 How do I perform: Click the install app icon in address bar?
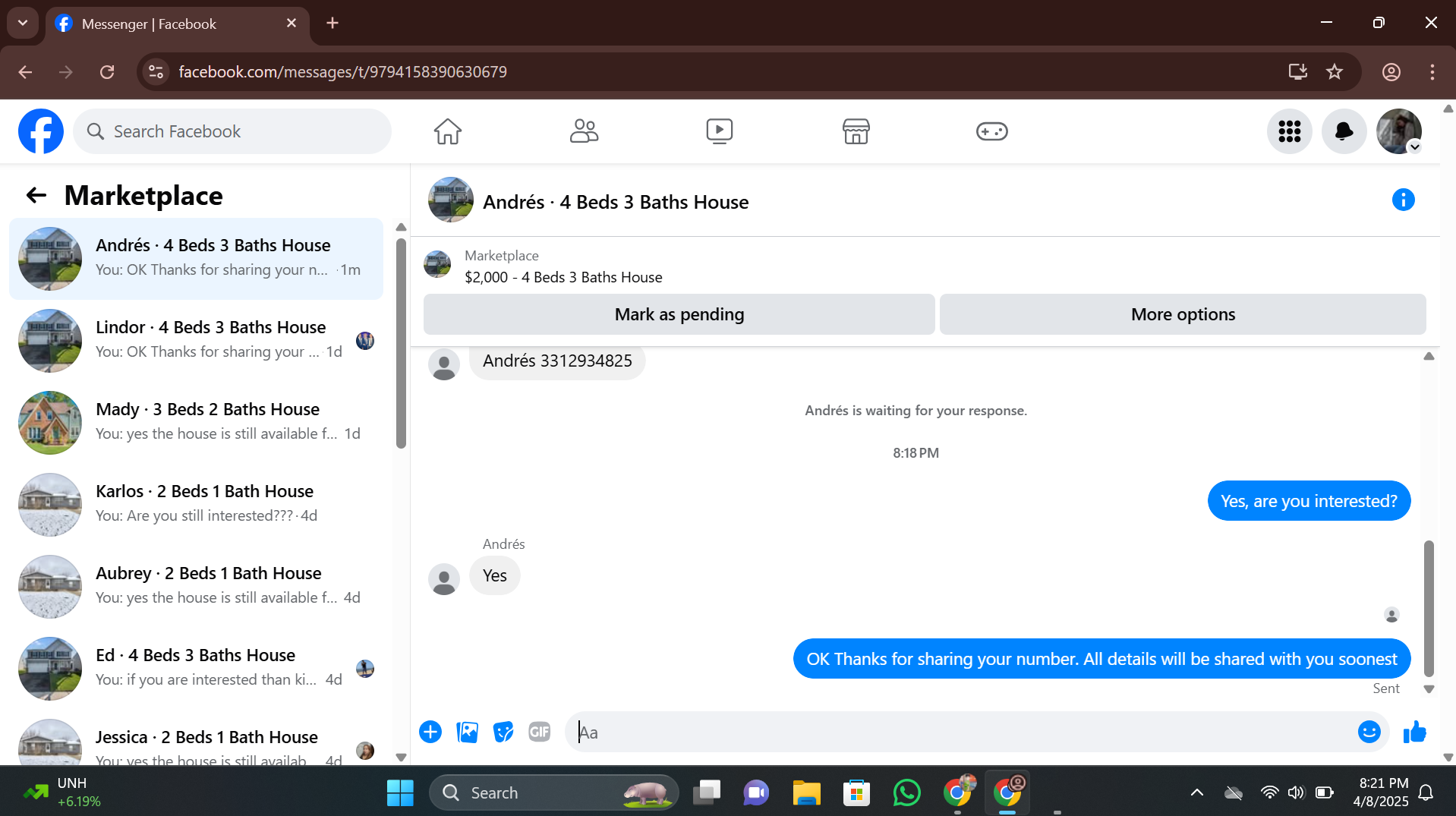pyautogui.click(x=1297, y=72)
